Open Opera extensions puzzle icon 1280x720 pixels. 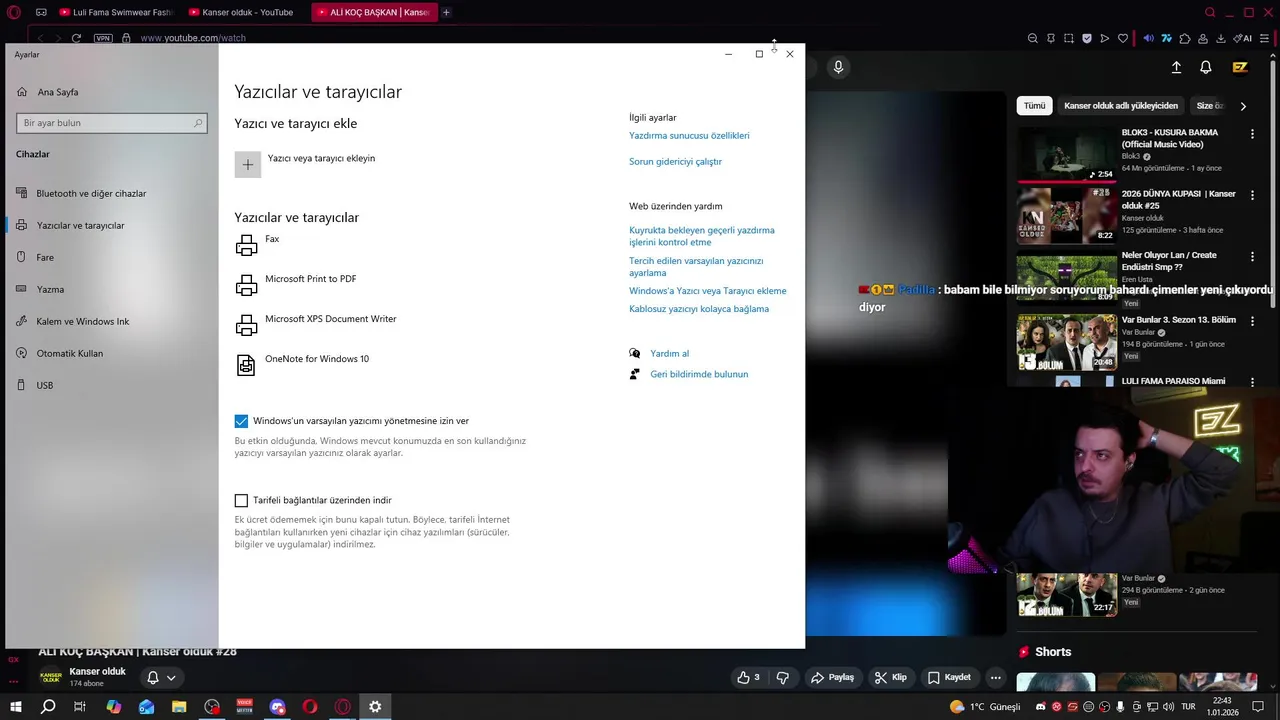click(x=1185, y=38)
